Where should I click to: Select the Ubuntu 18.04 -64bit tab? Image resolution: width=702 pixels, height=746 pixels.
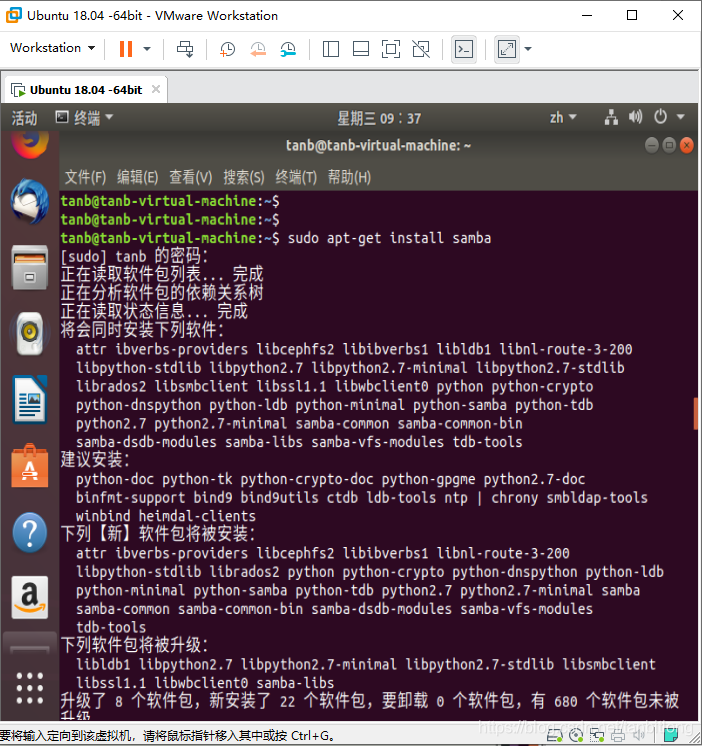86,90
